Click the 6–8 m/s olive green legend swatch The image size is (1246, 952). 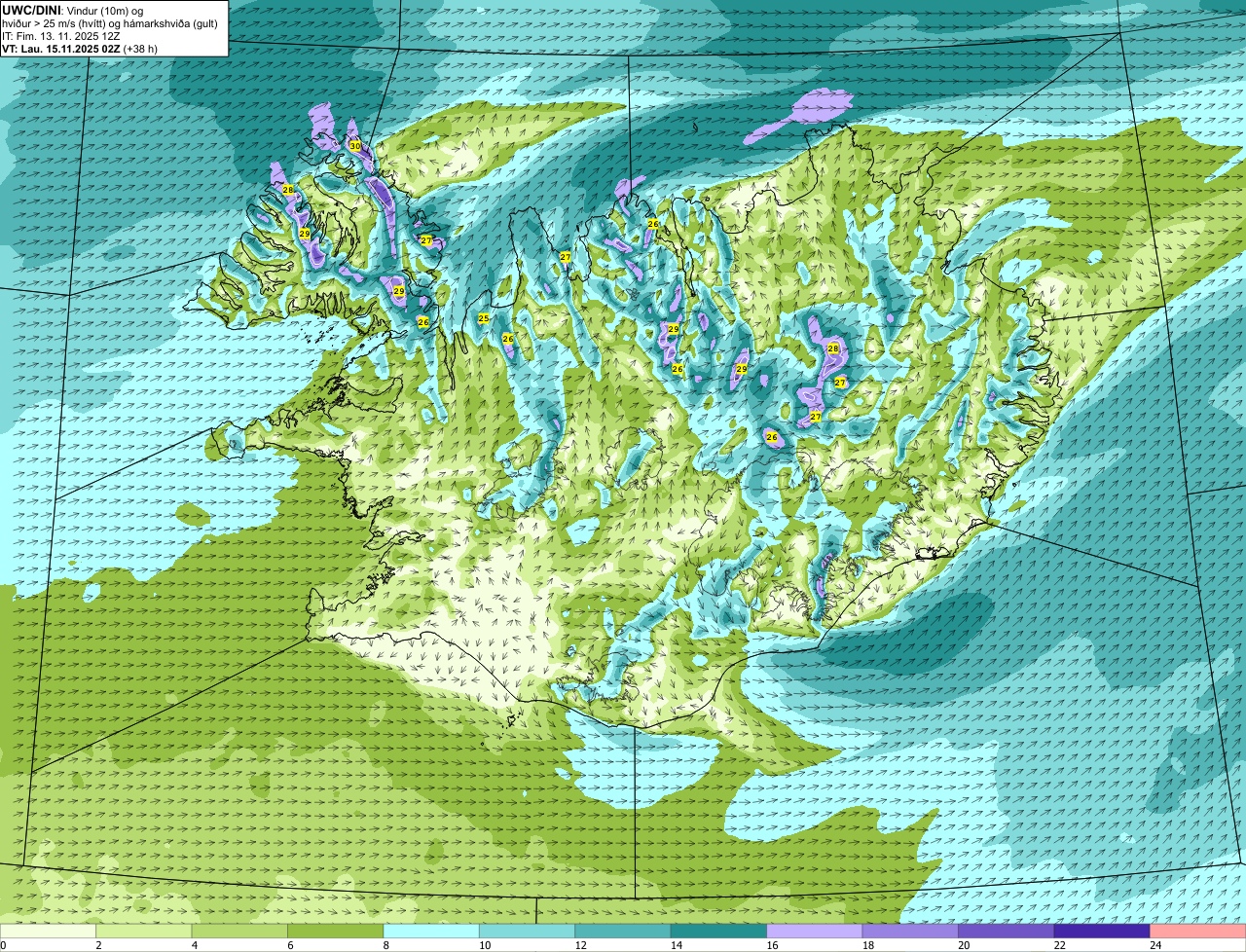click(x=336, y=931)
